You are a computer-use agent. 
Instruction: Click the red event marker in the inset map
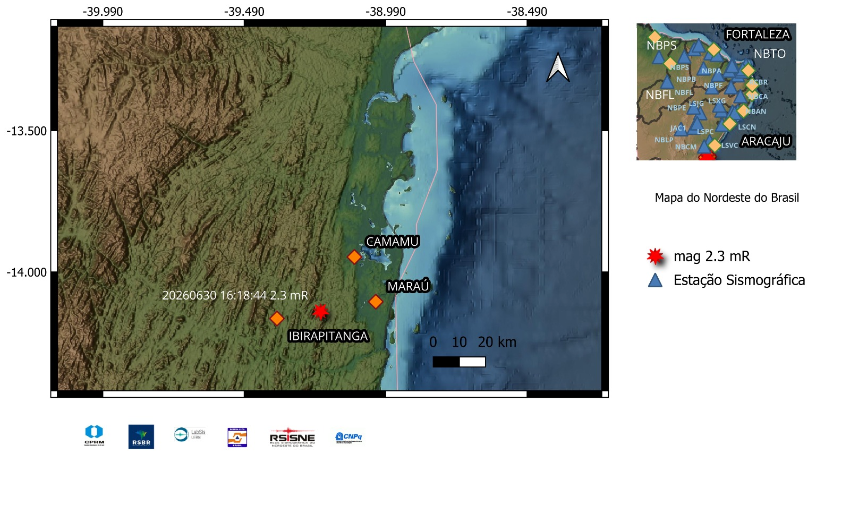707,157
